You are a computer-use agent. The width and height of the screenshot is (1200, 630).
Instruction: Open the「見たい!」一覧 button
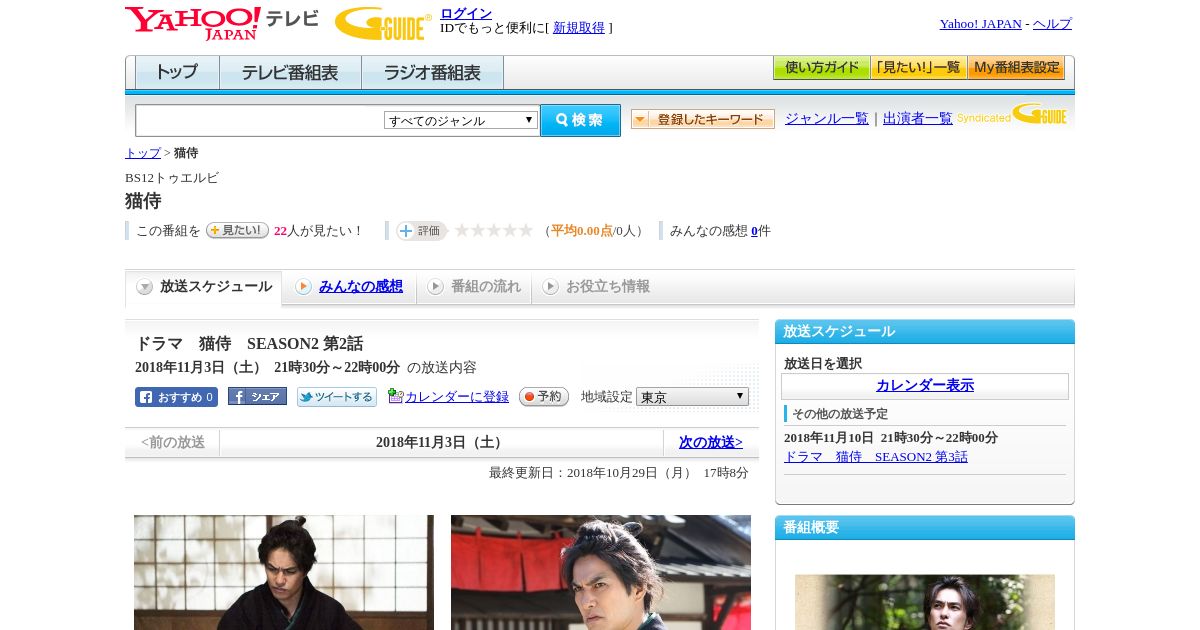click(x=919, y=68)
